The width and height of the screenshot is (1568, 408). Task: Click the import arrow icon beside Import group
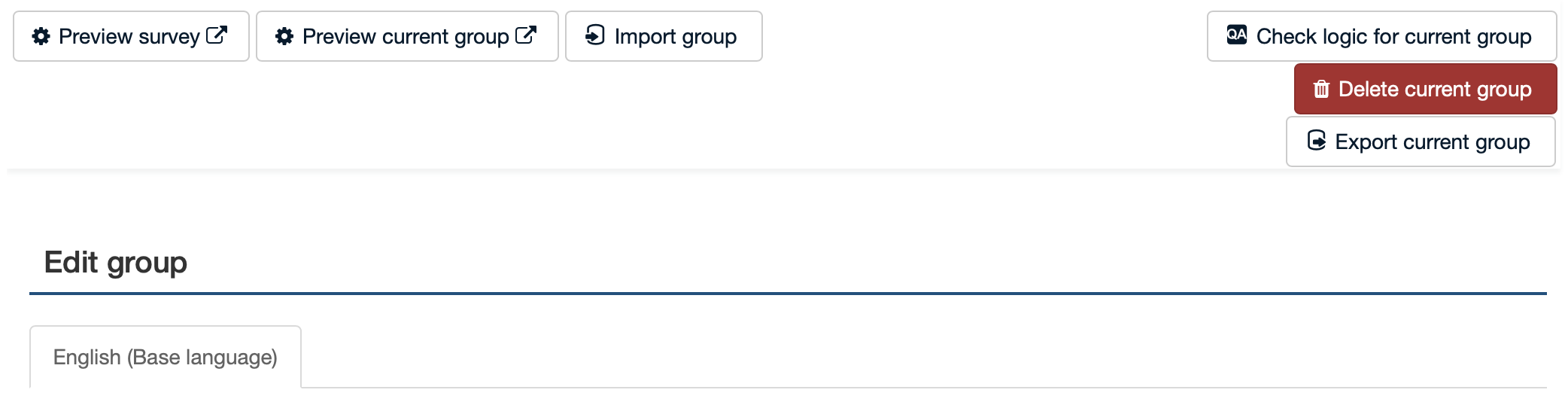coord(595,35)
